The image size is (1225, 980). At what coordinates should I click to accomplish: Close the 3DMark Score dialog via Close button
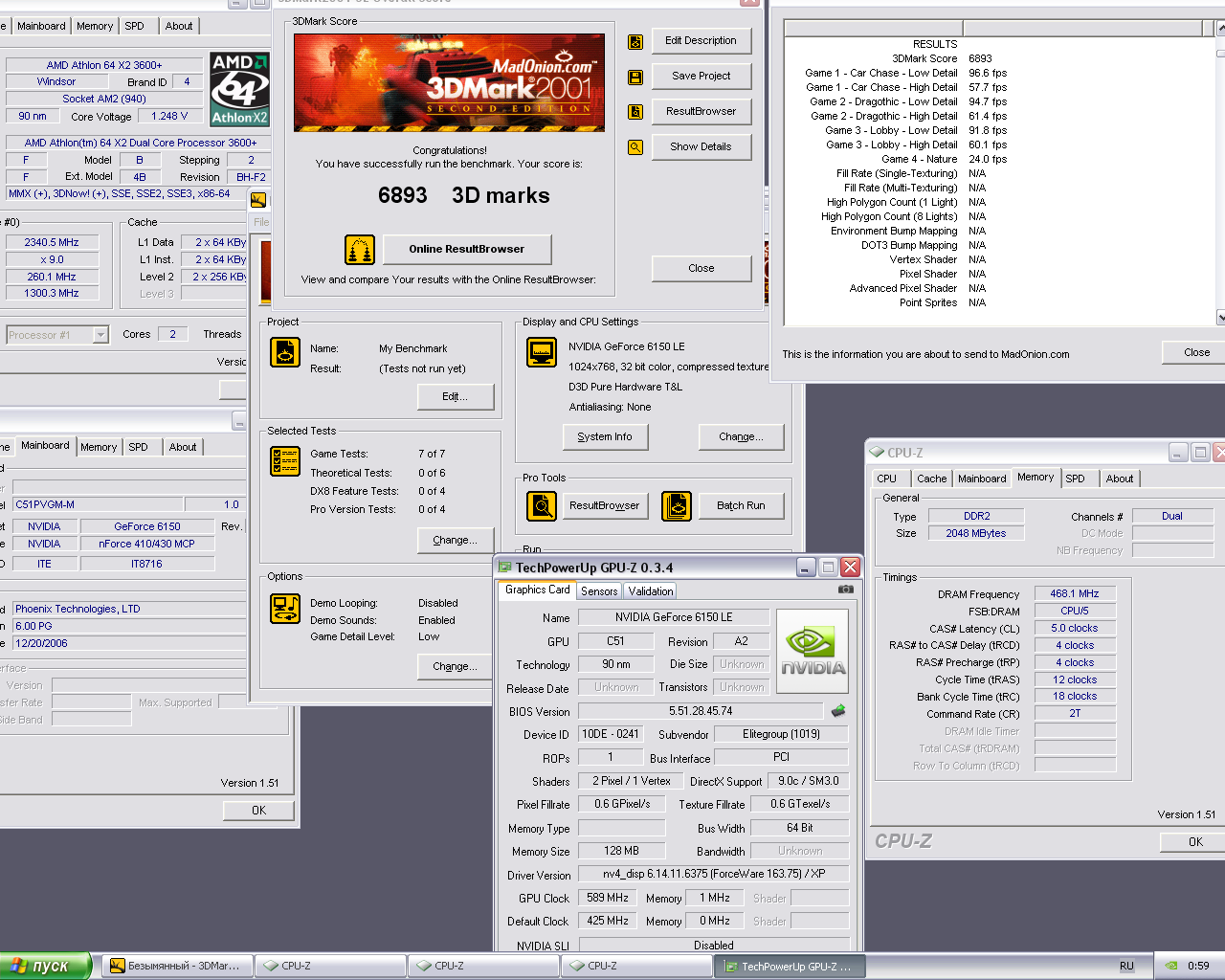[x=701, y=268]
